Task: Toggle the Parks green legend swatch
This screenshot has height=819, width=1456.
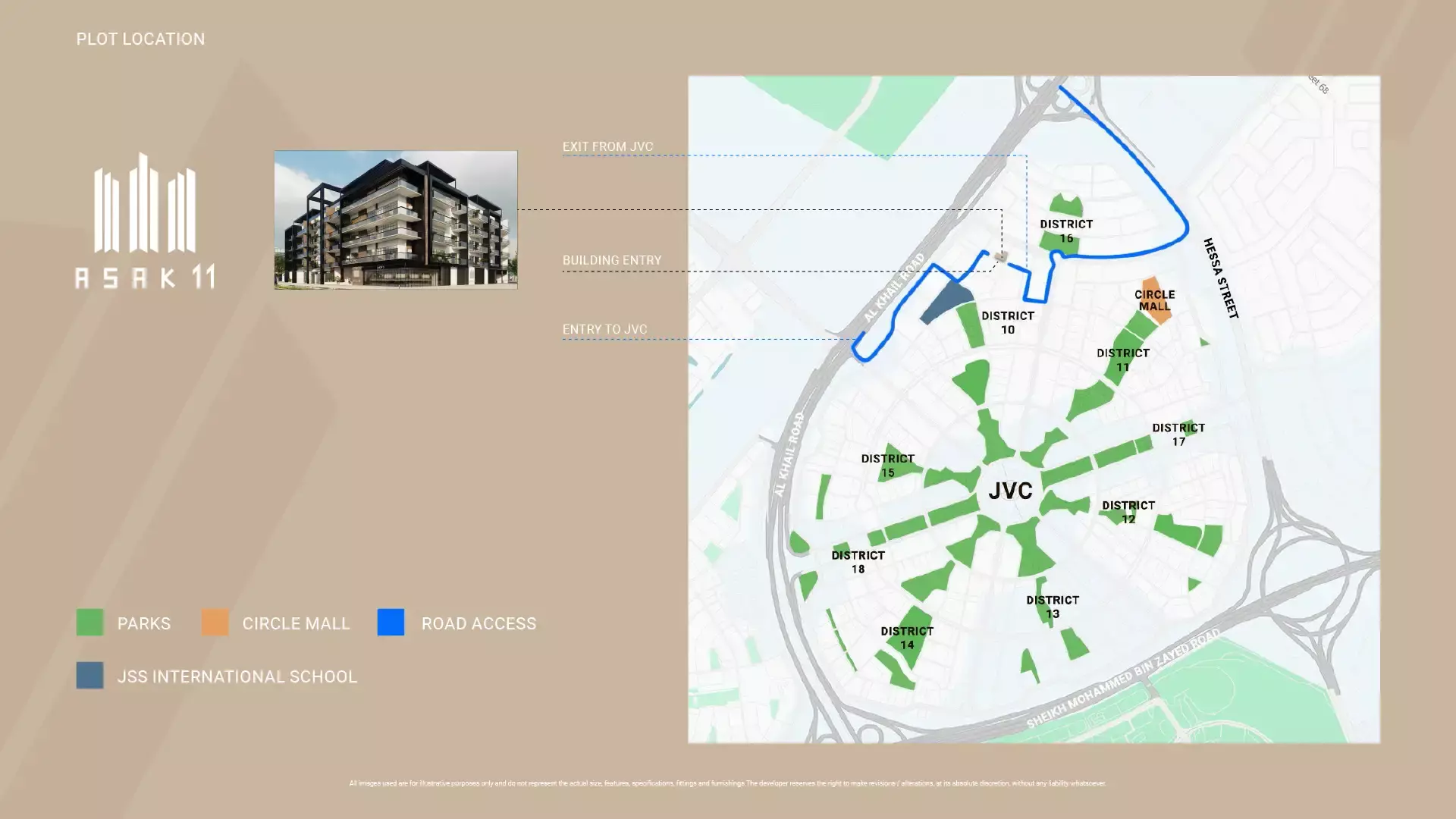Action: [x=90, y=623]
